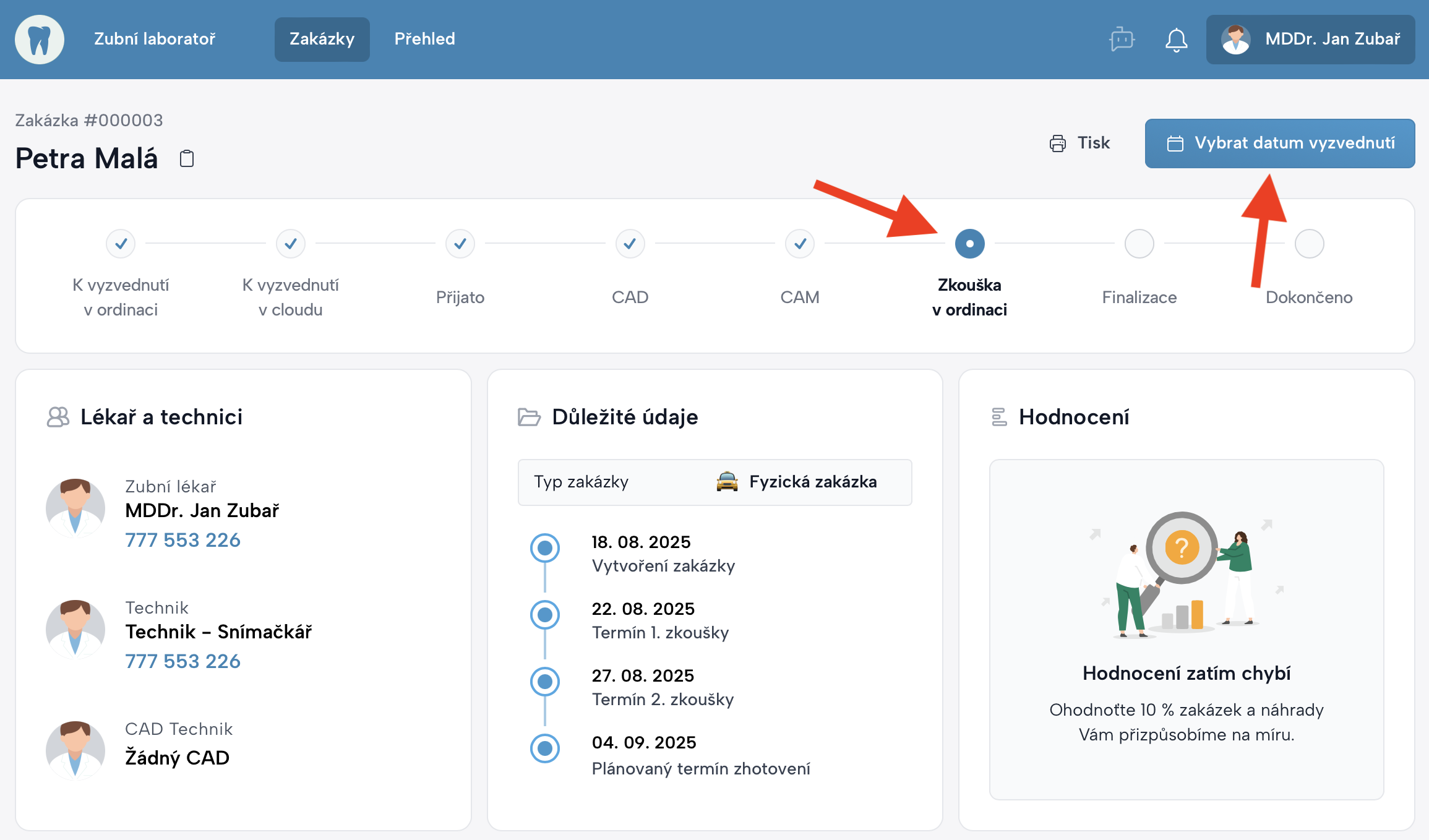Viewport: 1429px width, 840px height.
Task: Select the Finalizace step circle
Action: tap(1139, 244)
